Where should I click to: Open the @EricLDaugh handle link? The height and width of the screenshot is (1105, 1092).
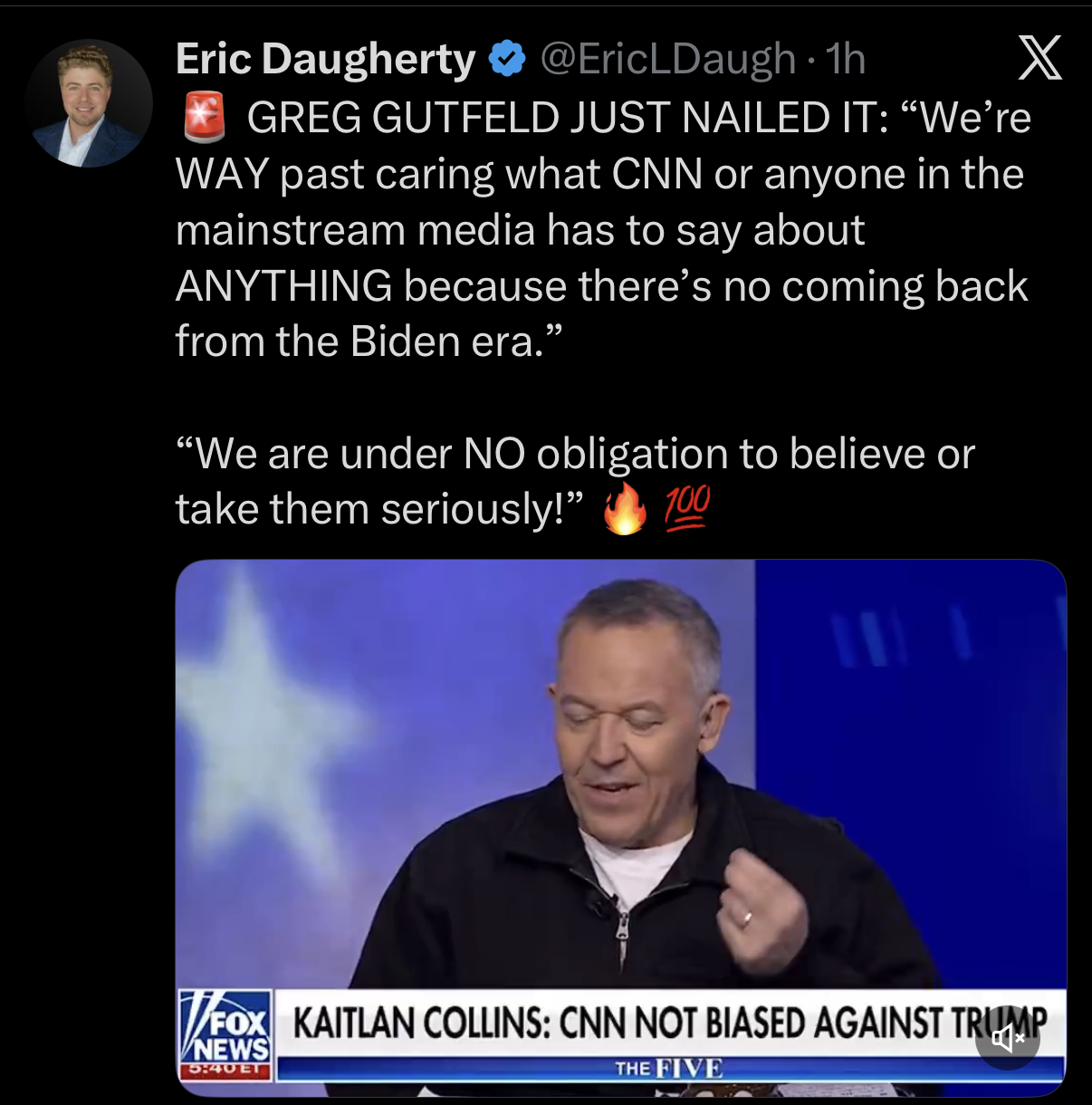tap(667, 59)
